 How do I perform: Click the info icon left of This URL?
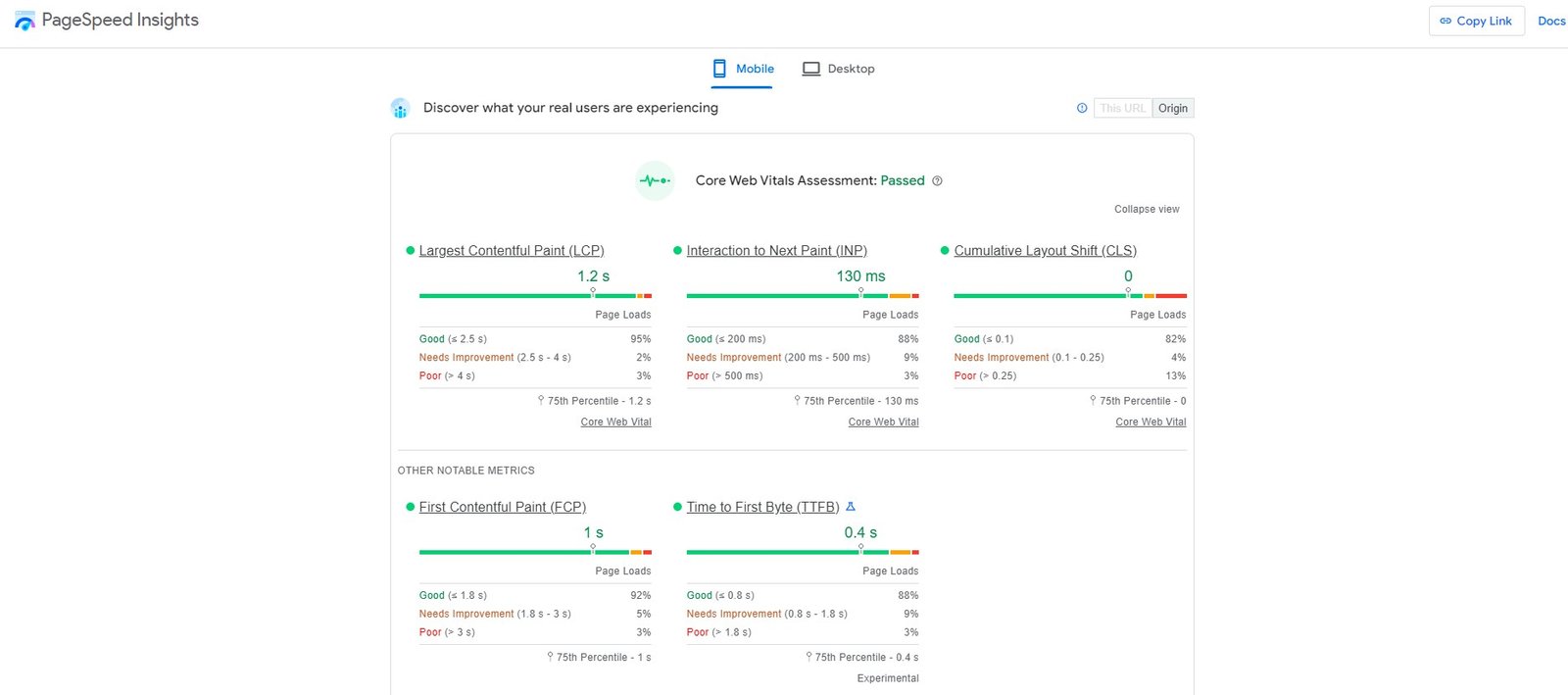1082,109
